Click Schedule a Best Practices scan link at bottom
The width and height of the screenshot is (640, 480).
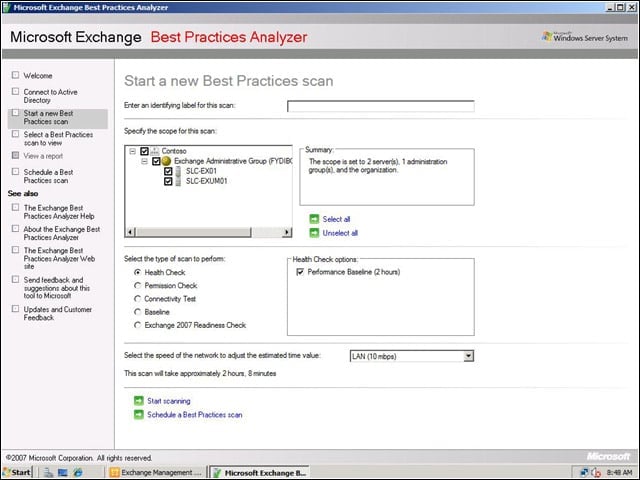pyautogui.click(x=195, y=415)
